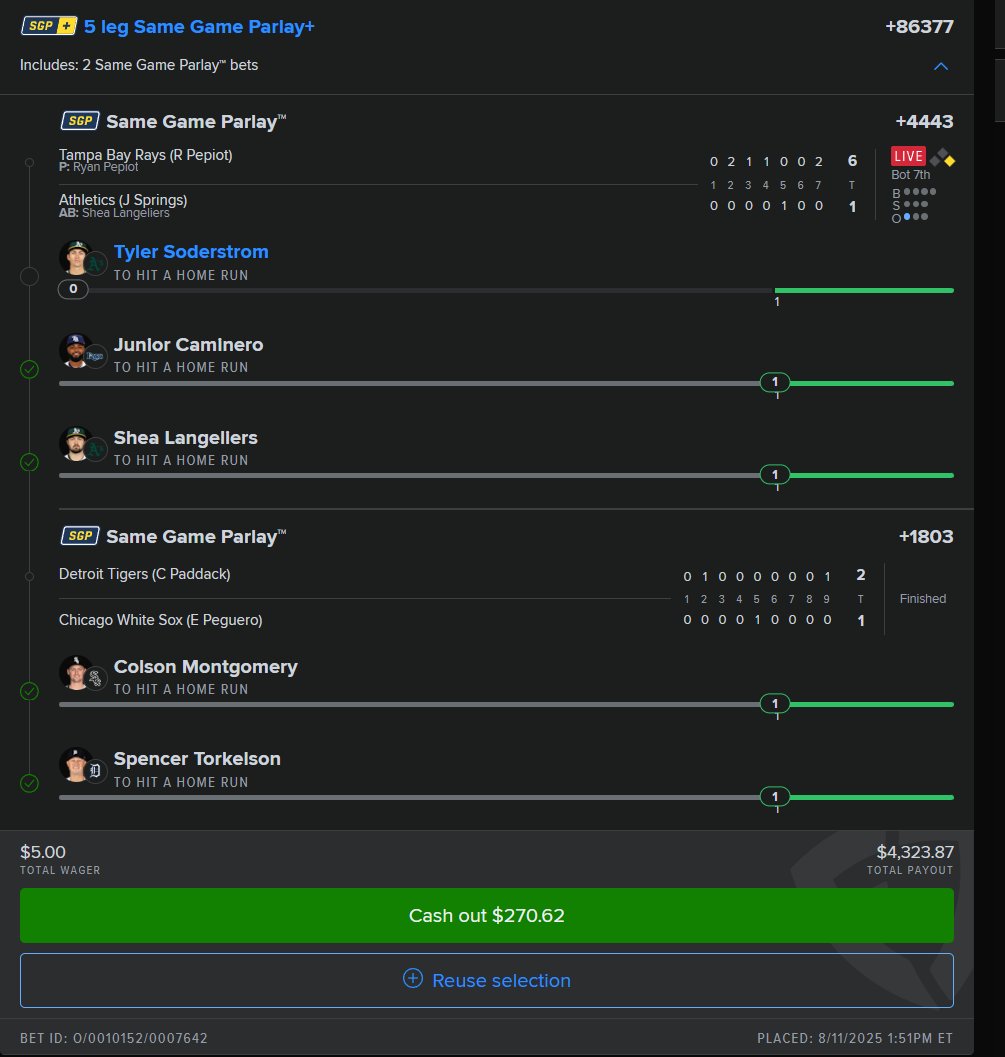The height and width of the screenshot is (1057, 1005).
Task: Click the Colson Montgomery player name
Action: click(x=206, y=667)
